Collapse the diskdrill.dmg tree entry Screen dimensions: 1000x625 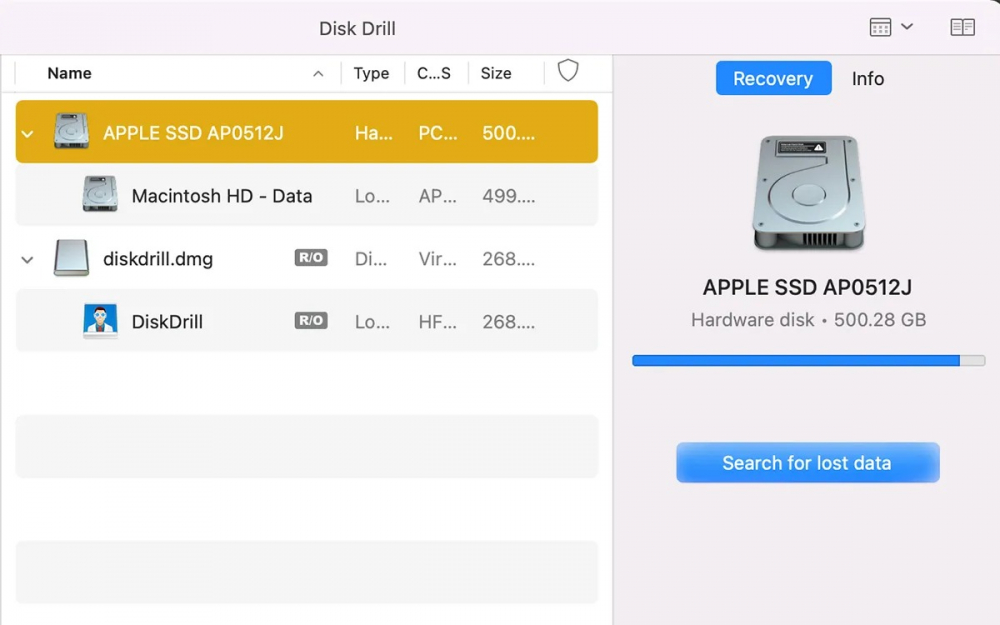(x=26, y=258)
